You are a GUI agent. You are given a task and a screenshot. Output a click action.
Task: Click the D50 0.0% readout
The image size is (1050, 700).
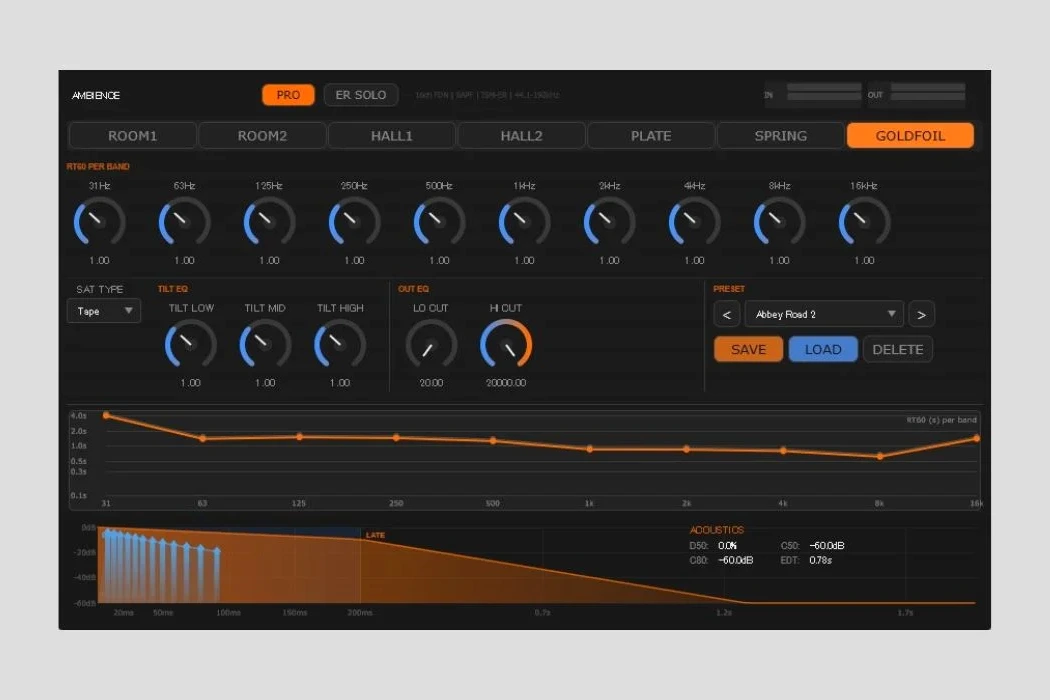pos(713,546)
